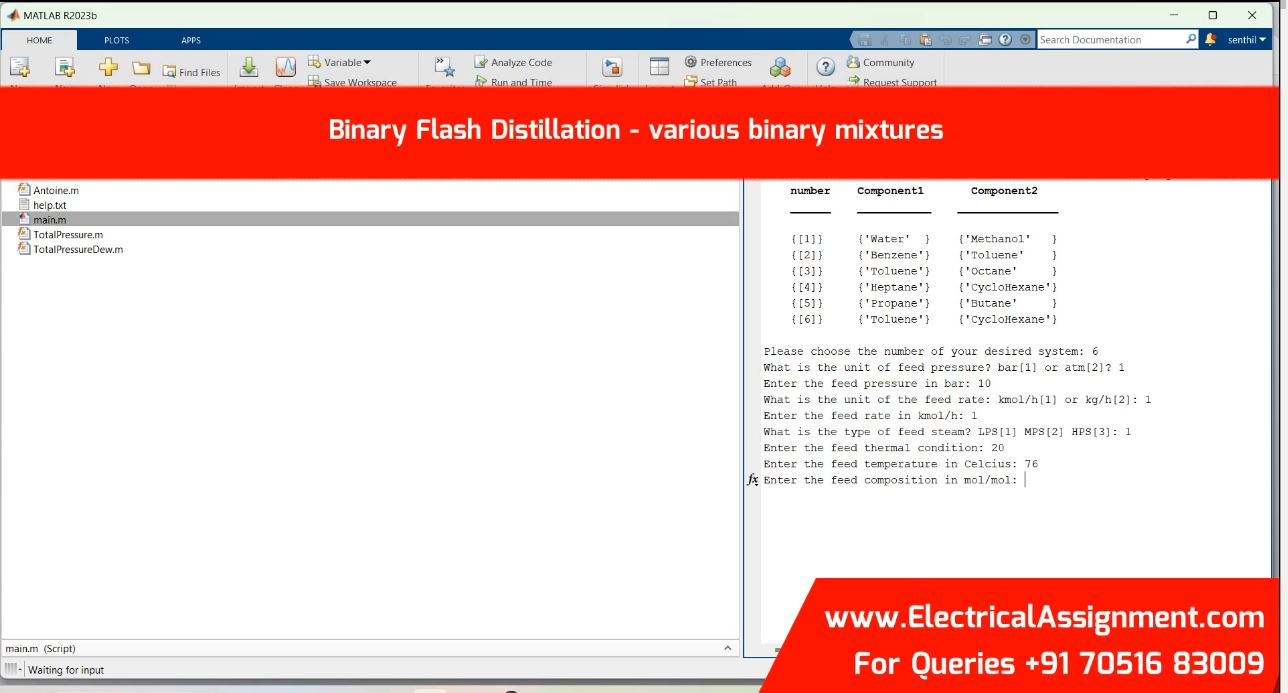1288x693 pixels.
Task: Click the New plus icon
Action: (109, 67)
